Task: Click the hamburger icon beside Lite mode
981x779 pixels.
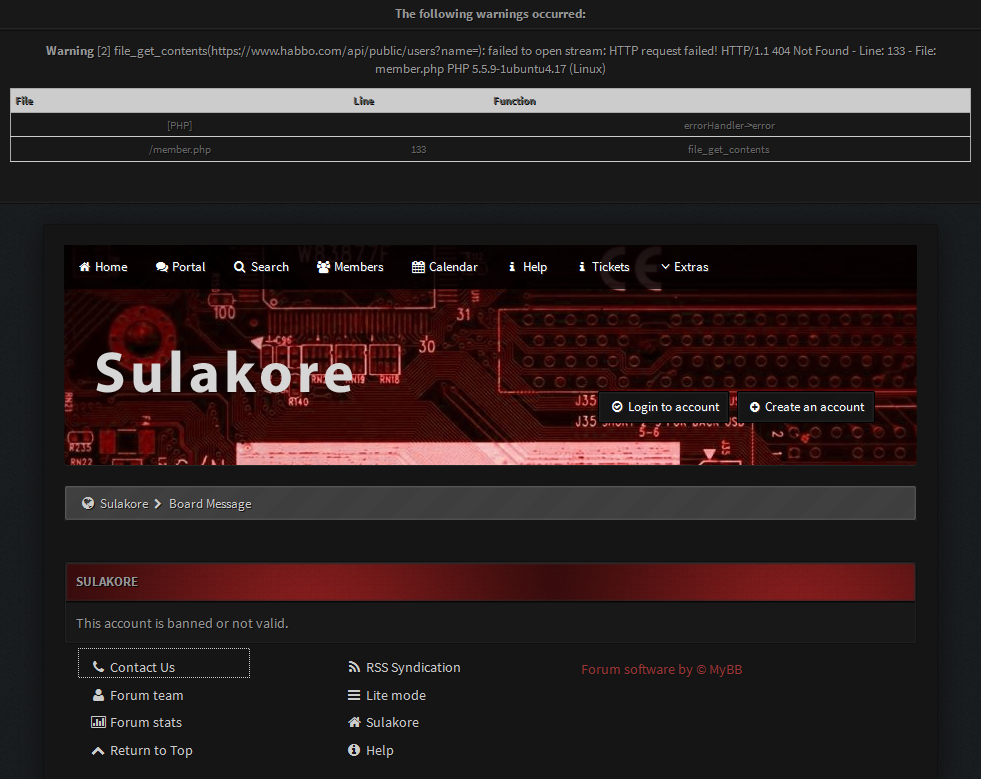Action: [354, 695]
